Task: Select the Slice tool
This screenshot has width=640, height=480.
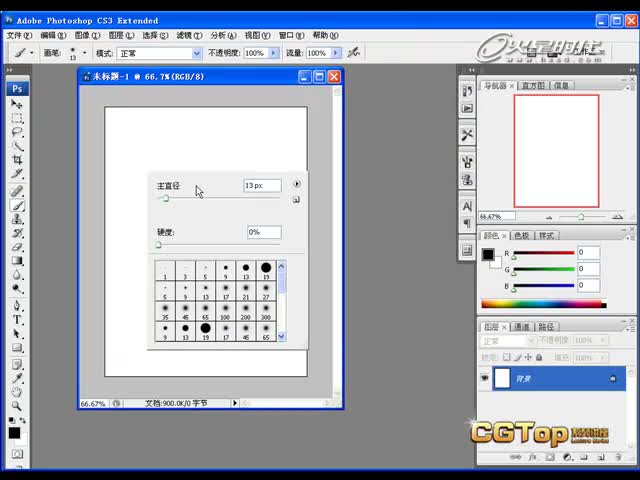Action: click(17, 173)
